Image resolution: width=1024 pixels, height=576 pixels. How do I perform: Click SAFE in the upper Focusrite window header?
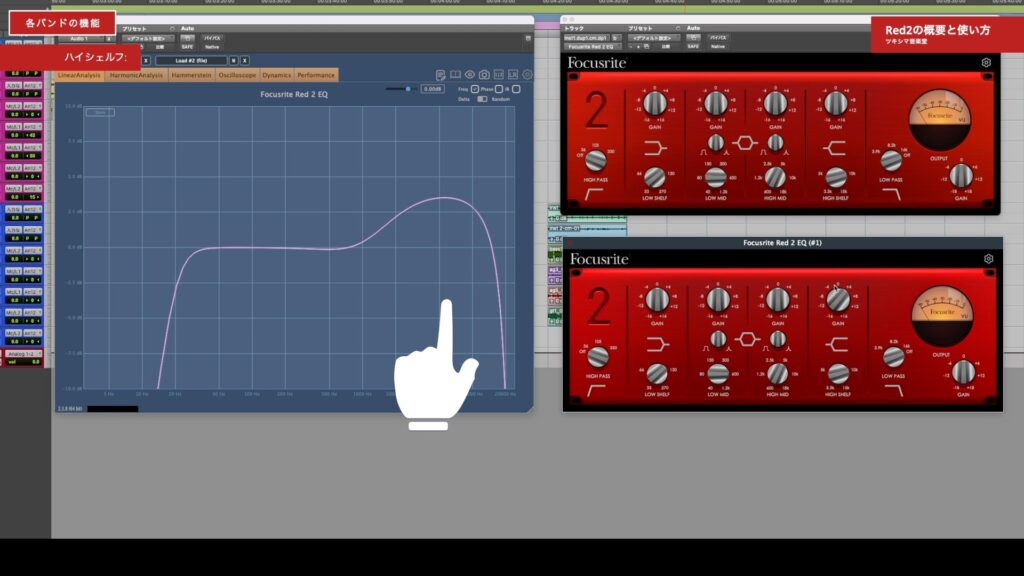(694, 46)
